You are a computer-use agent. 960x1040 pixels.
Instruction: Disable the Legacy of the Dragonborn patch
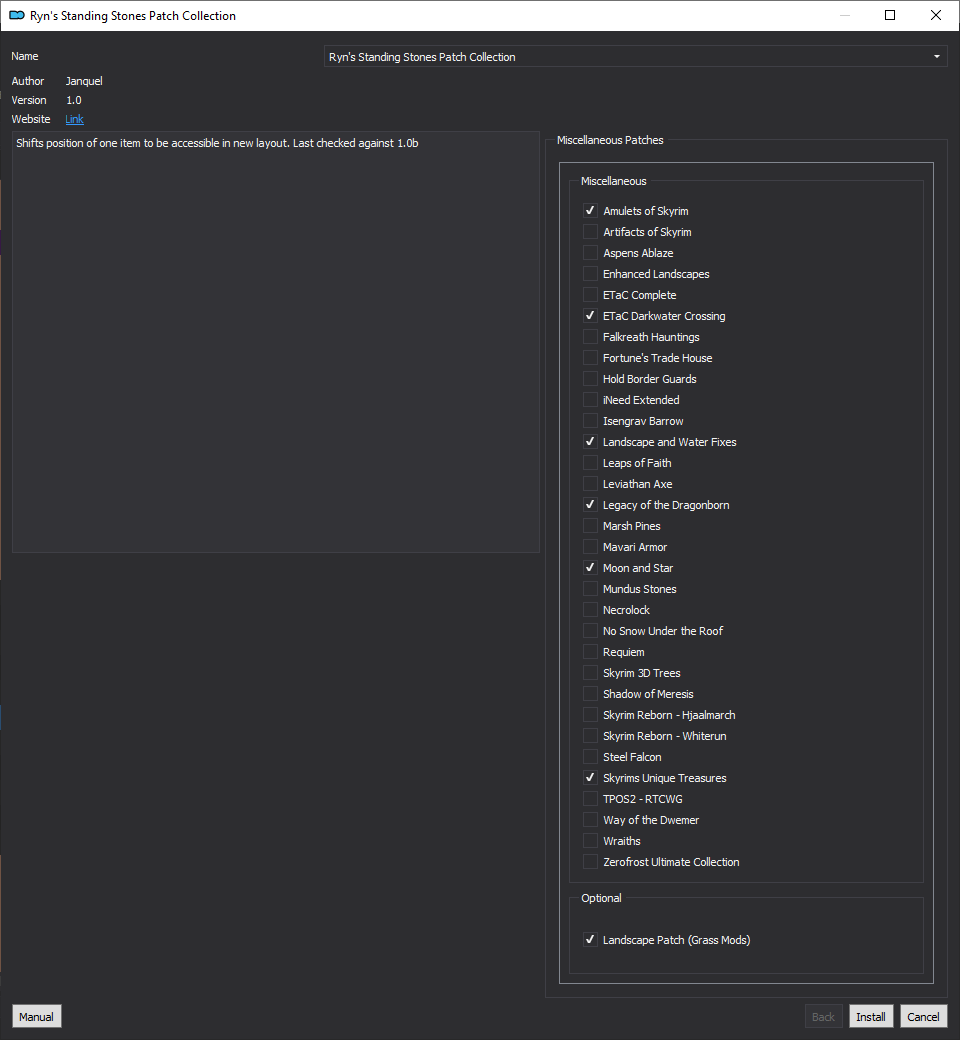(x=590, y=505)
